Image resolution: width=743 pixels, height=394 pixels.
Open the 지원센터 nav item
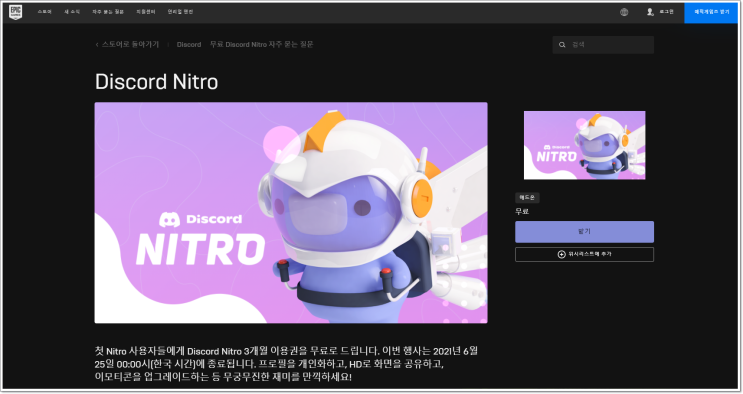145,12
